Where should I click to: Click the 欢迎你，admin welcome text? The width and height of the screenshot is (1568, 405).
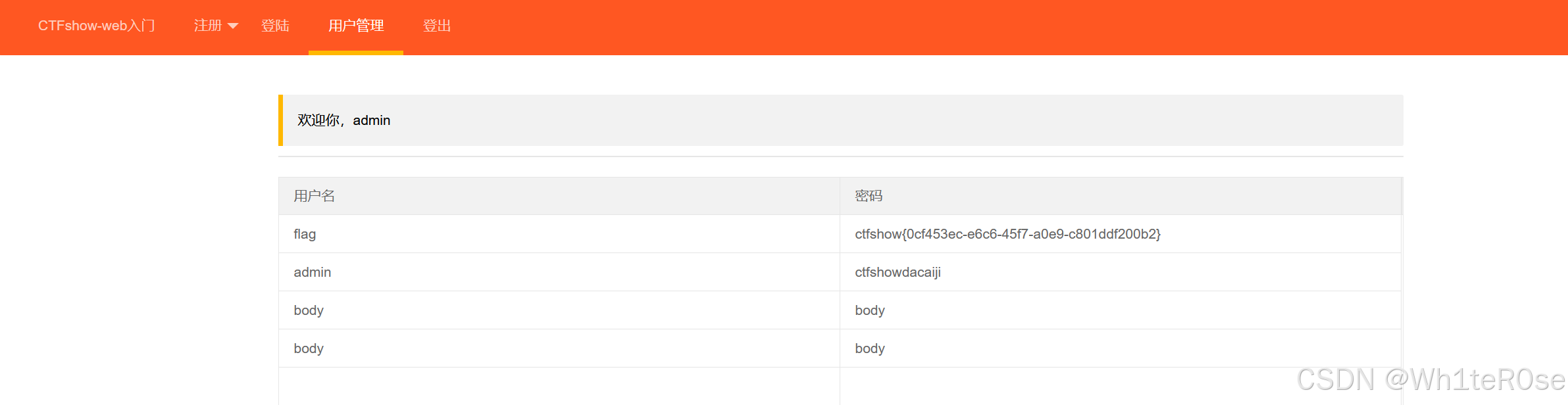[343, 120]
